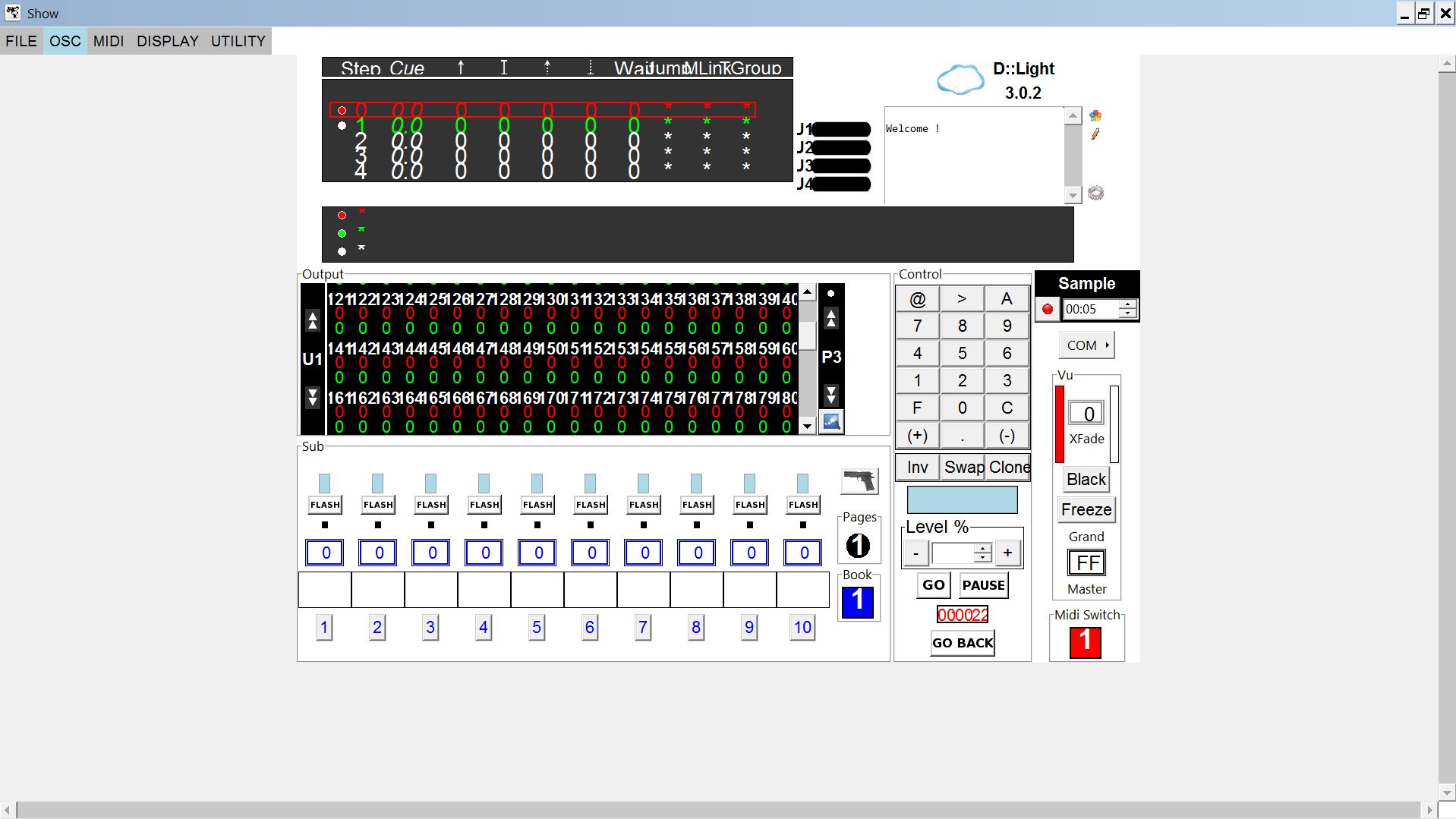Toggle the Black blackout button
Screen dimensions: 1456x819
tap(1086, 480)
